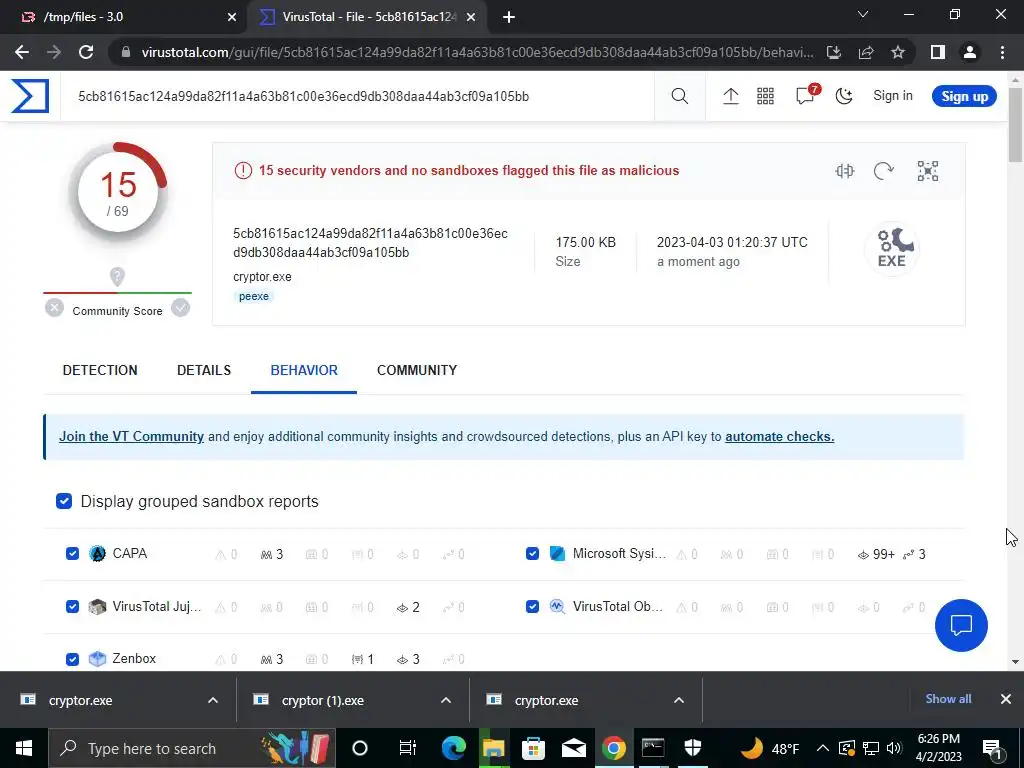Click the VirusTotal logo icon

(x=30, y=96)
